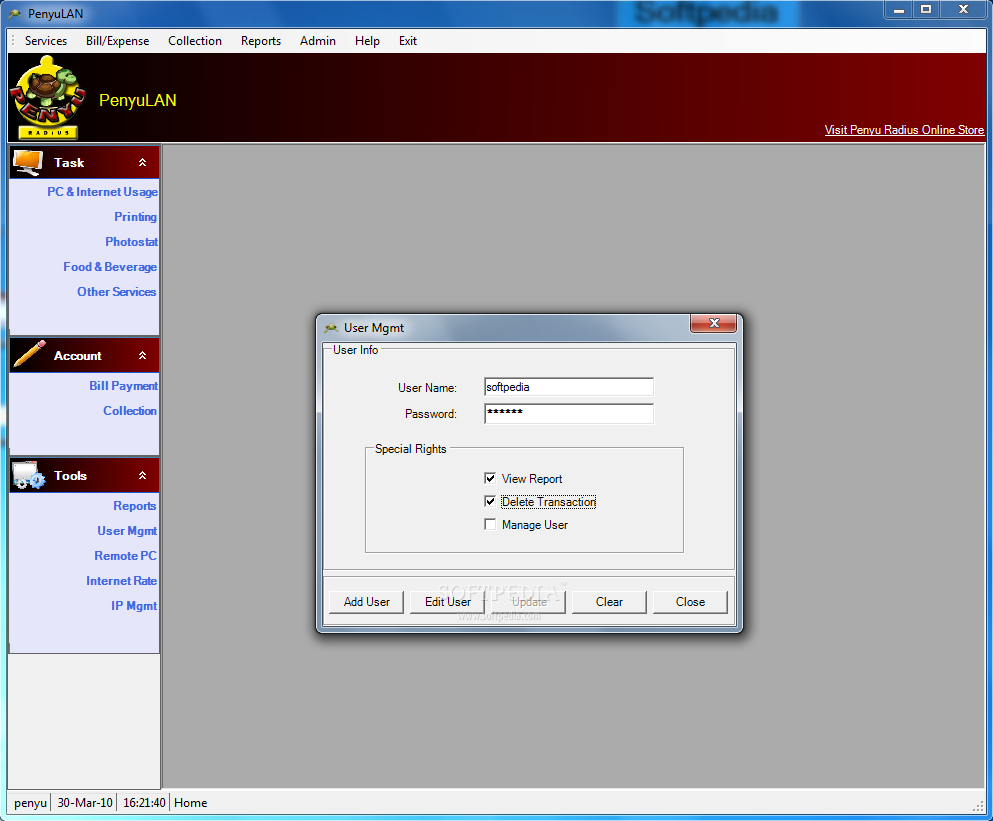
Task: Uncheck the View Report checkbox
Action: point(490,478)
